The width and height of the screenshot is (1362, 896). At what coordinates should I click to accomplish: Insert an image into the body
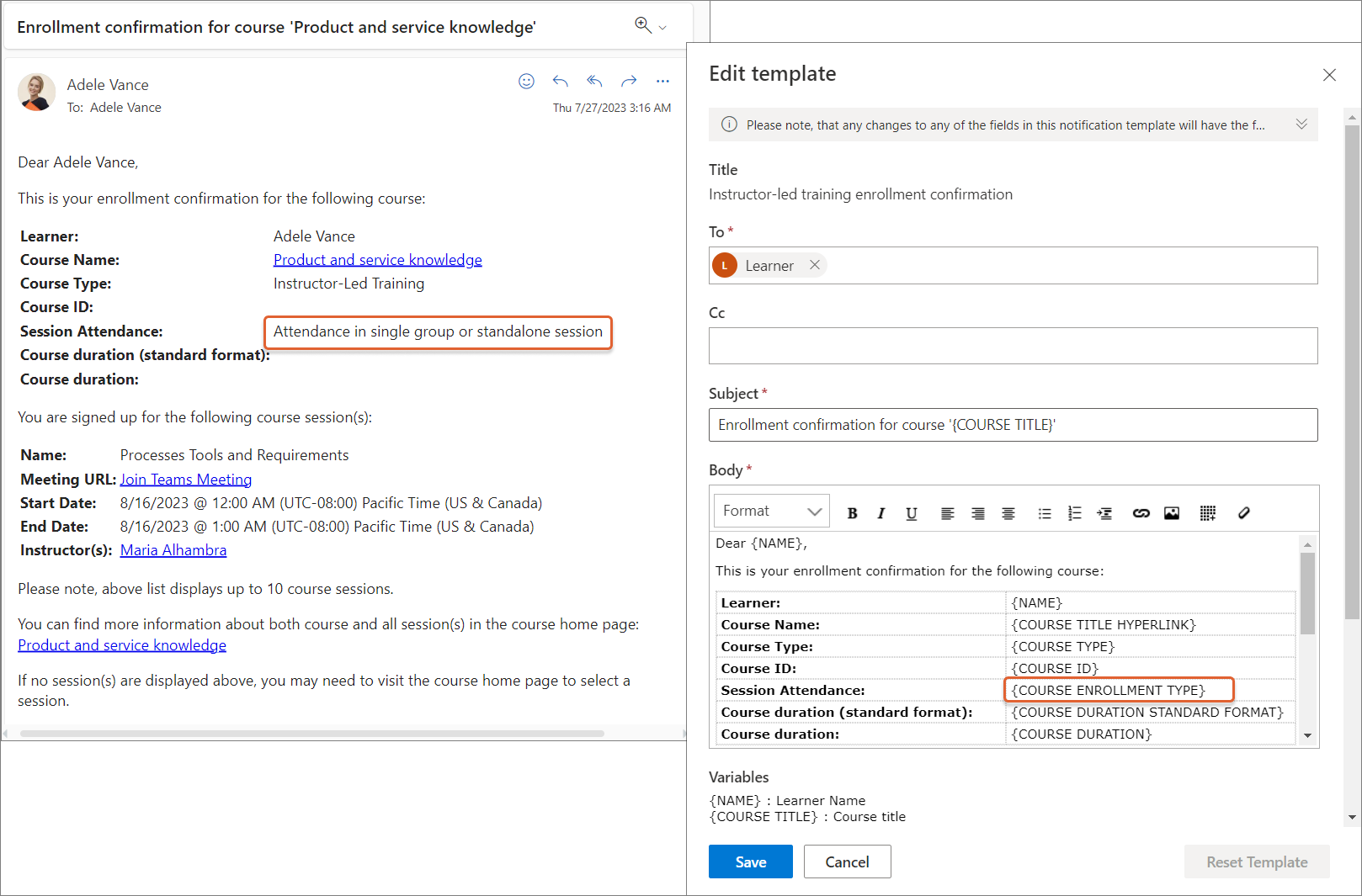click(1171, 513)
